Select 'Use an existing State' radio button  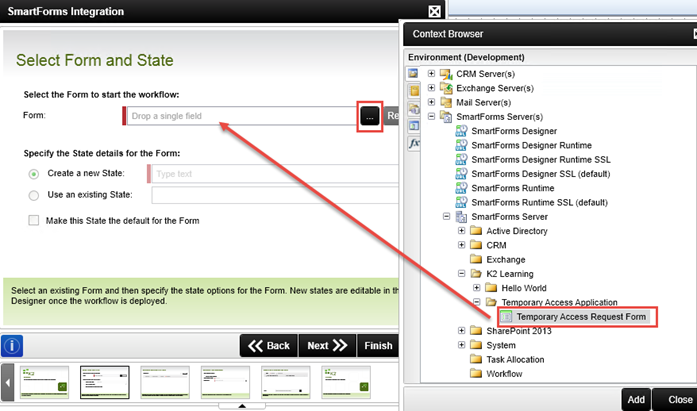coord(34,195)
